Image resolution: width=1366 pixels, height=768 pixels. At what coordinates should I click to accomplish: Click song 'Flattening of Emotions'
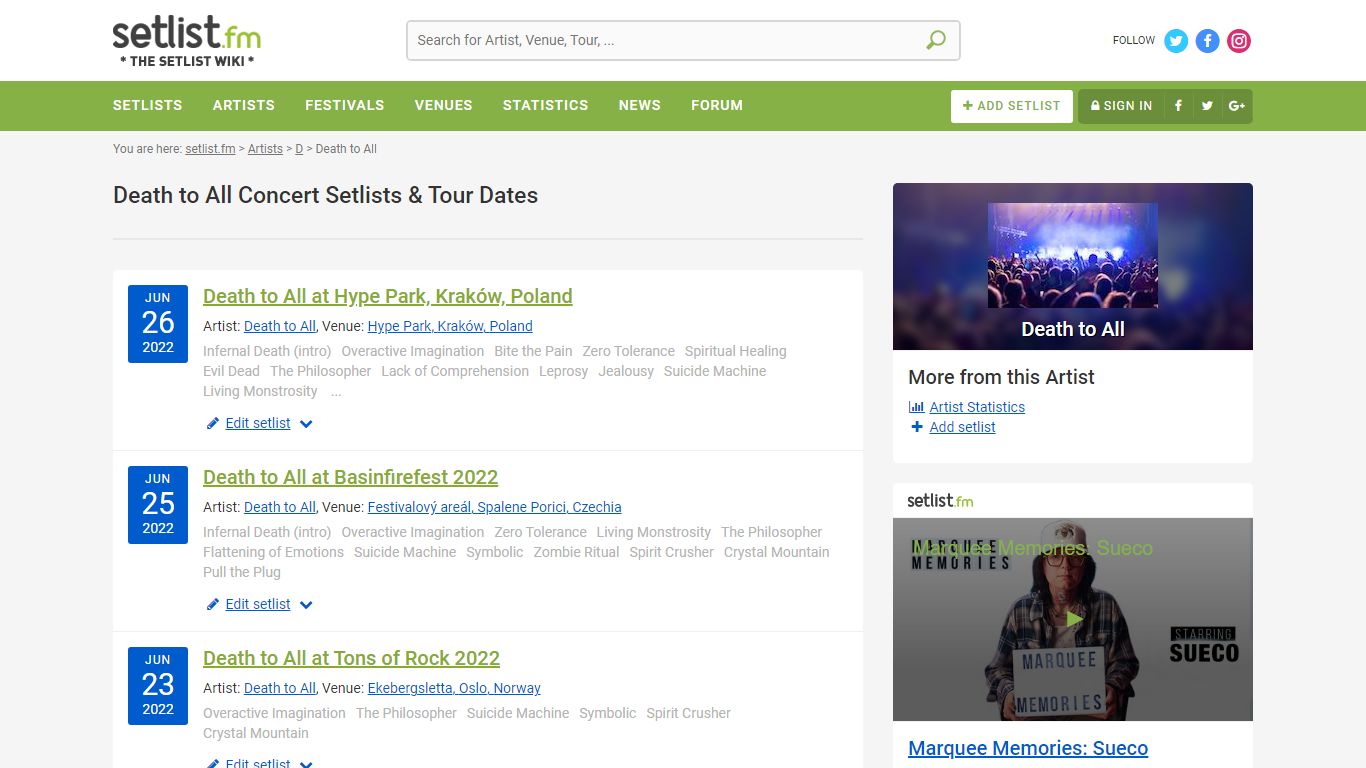click(x=273, y=552)
